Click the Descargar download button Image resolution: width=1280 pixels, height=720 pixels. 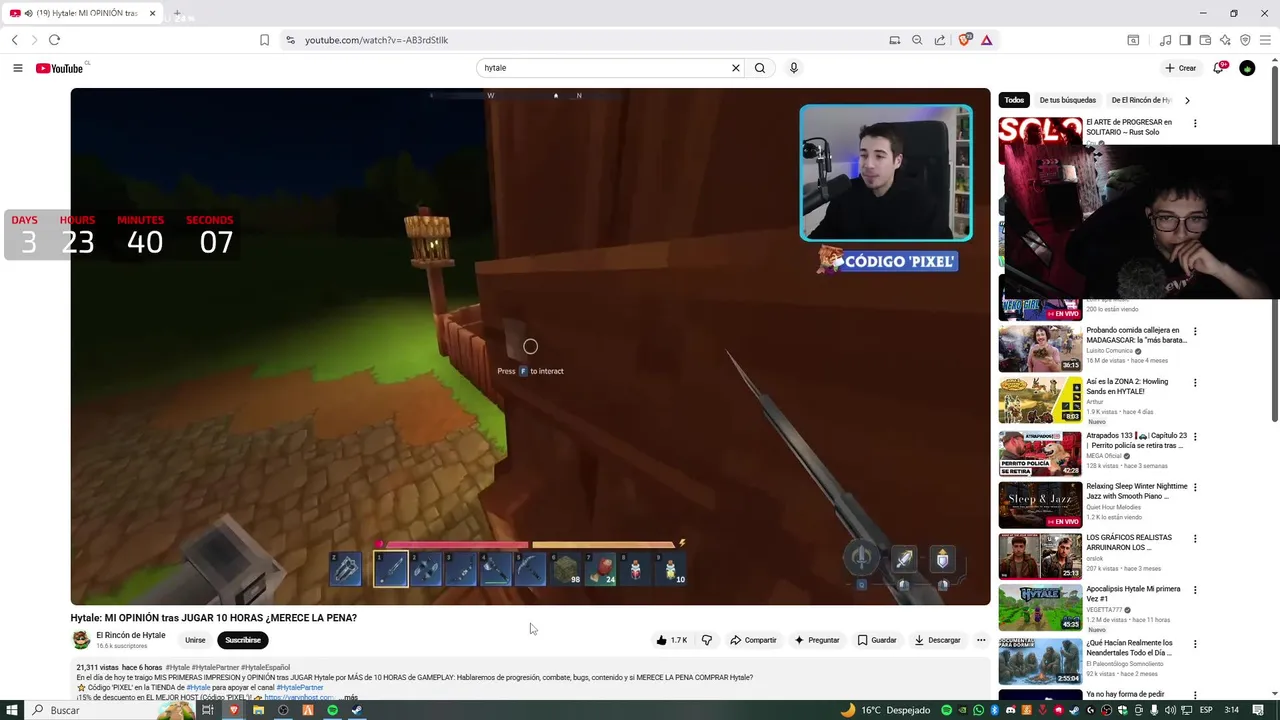[x=937, y=640]
